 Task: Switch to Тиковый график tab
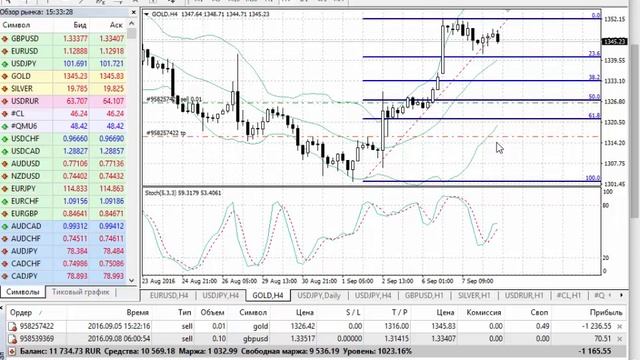[80, 292]
